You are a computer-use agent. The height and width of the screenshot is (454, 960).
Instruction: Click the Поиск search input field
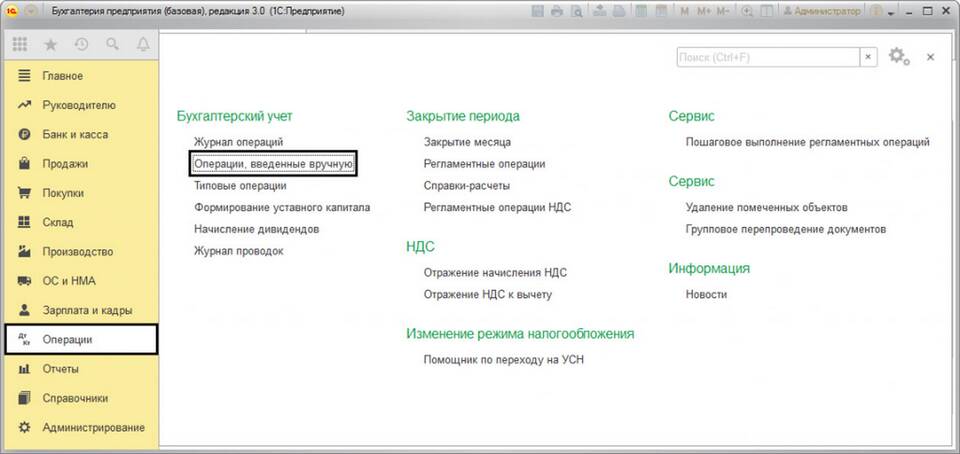(x=768, y=58)
